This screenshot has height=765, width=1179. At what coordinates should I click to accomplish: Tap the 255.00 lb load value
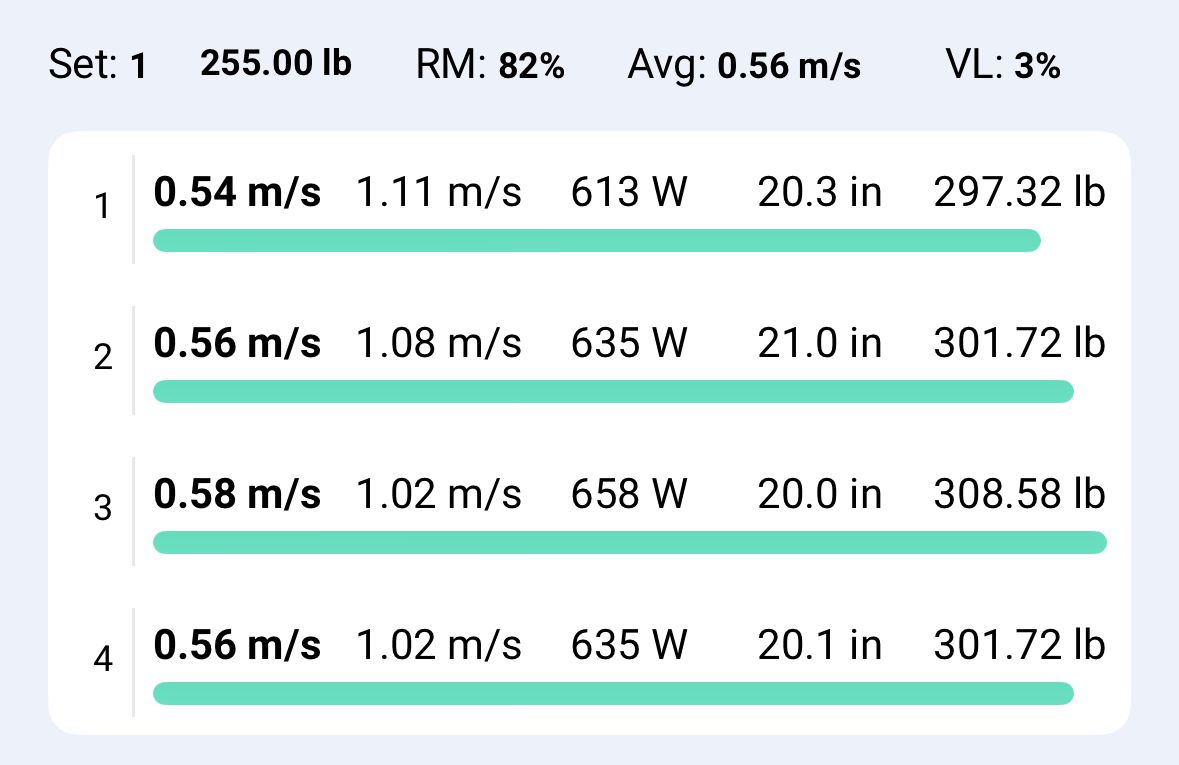pyautogui.click(x=276, y=63)
